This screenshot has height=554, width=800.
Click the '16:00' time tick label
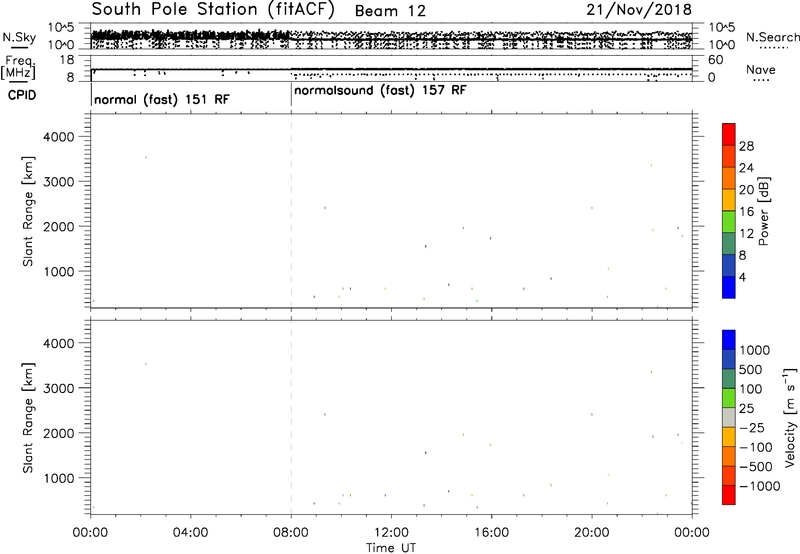[491, 533]
